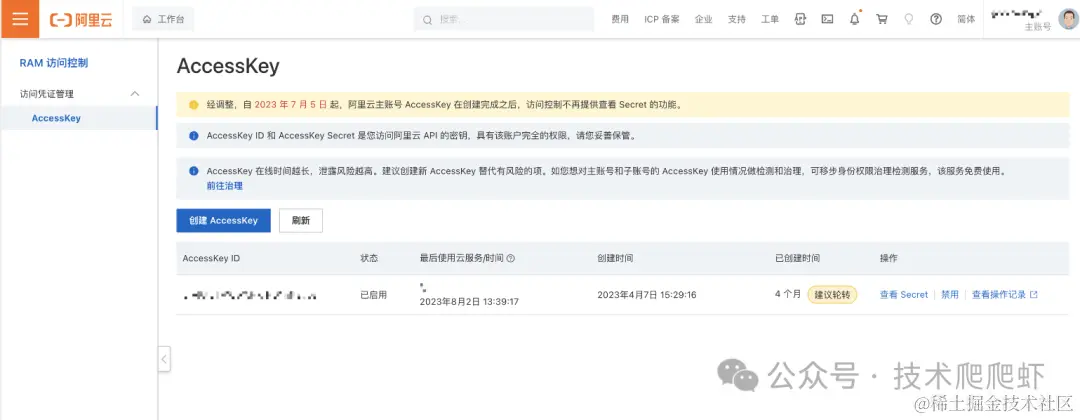1080x420 pixels.
Task: Click the 已创建时间 column header
Action: pyautogui.click(x=798, y=258)
